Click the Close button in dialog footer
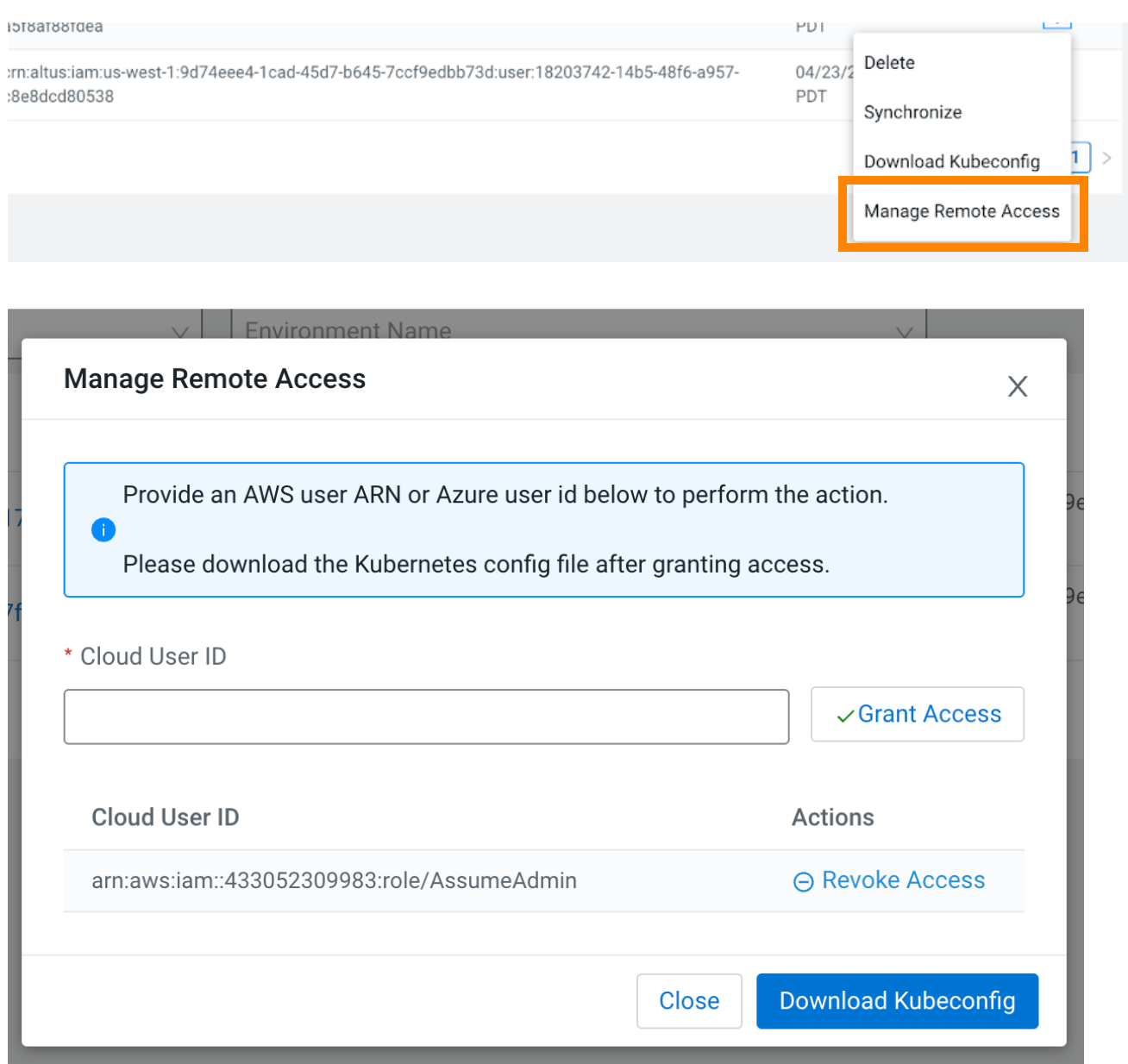 [689, 1001]
